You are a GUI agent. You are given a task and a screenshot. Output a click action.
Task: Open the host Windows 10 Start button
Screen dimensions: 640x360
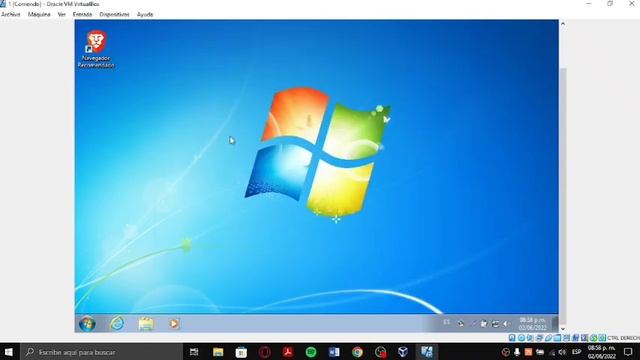(x=9, y=352)
